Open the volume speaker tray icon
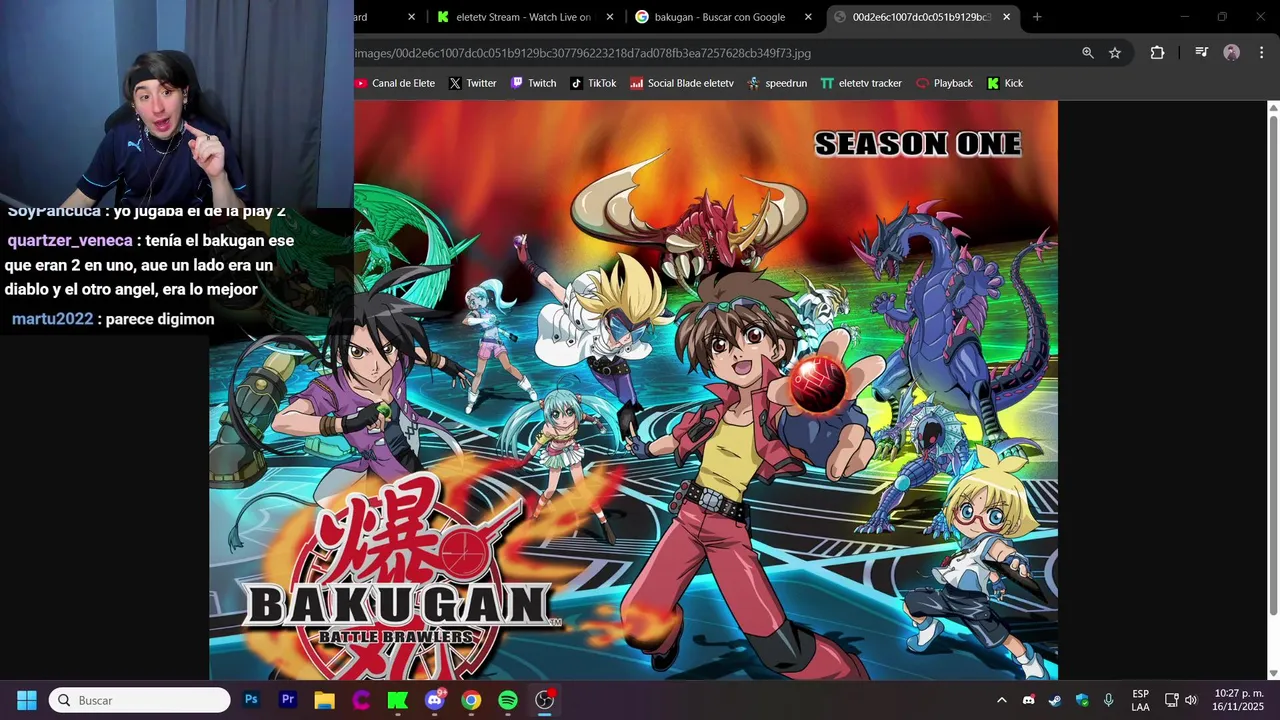The image size is (1280, 720). point(1190,700)
